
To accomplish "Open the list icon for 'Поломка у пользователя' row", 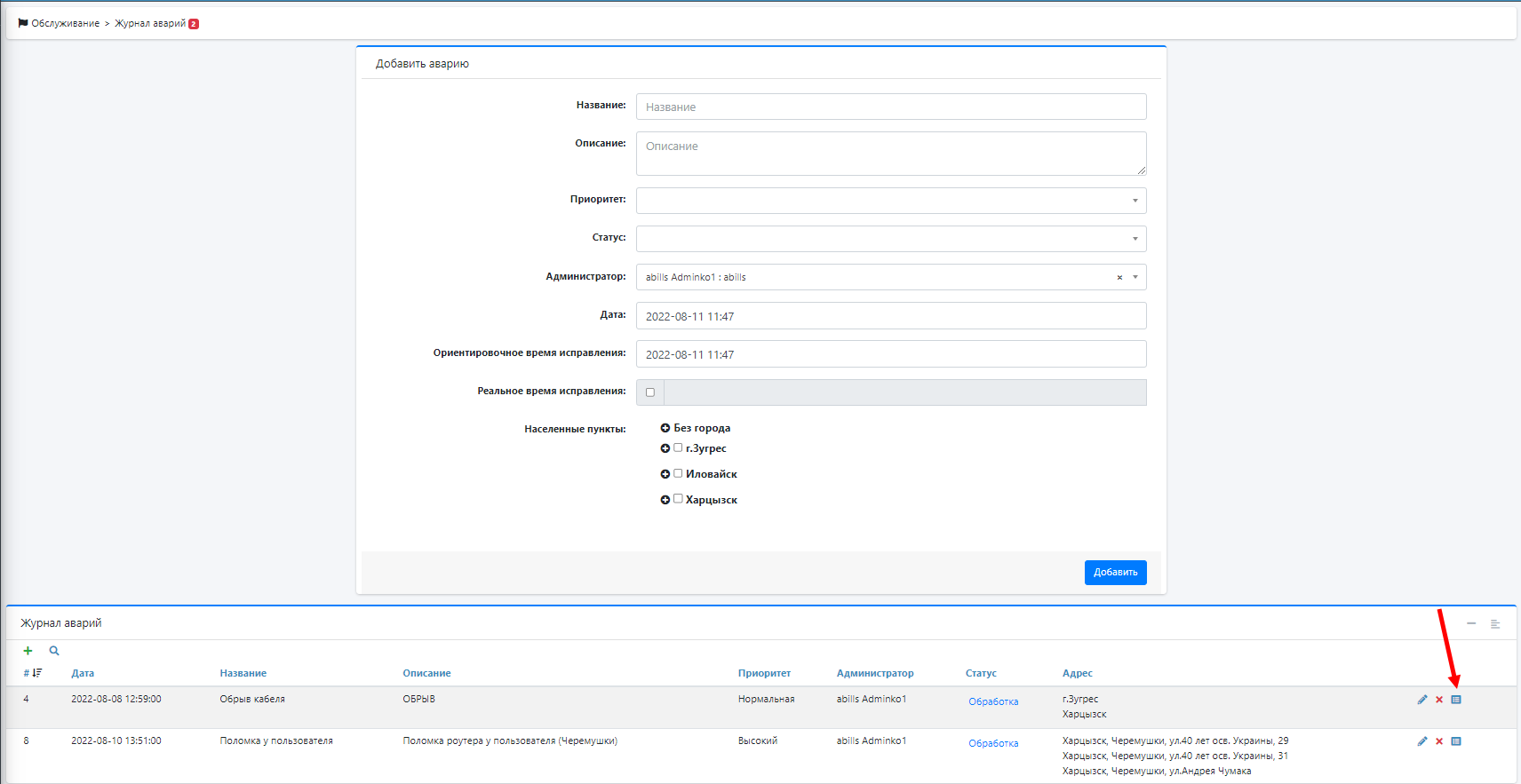I will click(1456, 741).
